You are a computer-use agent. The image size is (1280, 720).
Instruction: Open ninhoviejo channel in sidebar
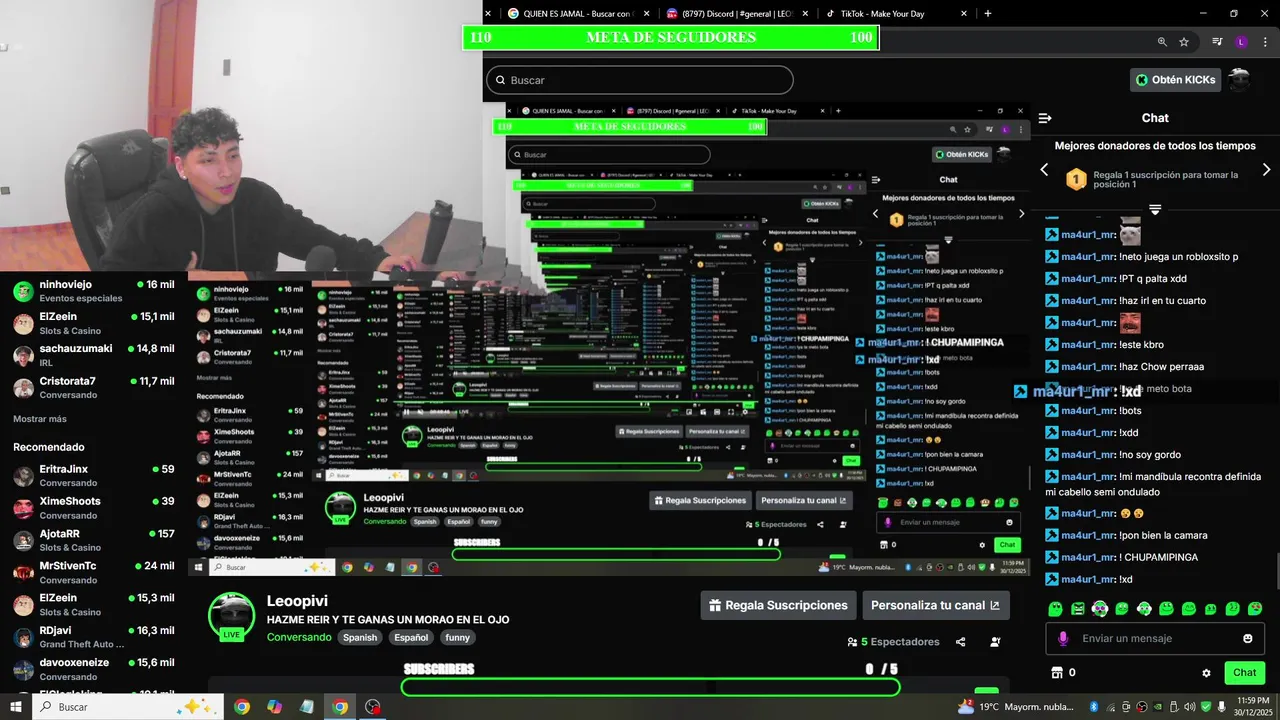tap(94, 291)
